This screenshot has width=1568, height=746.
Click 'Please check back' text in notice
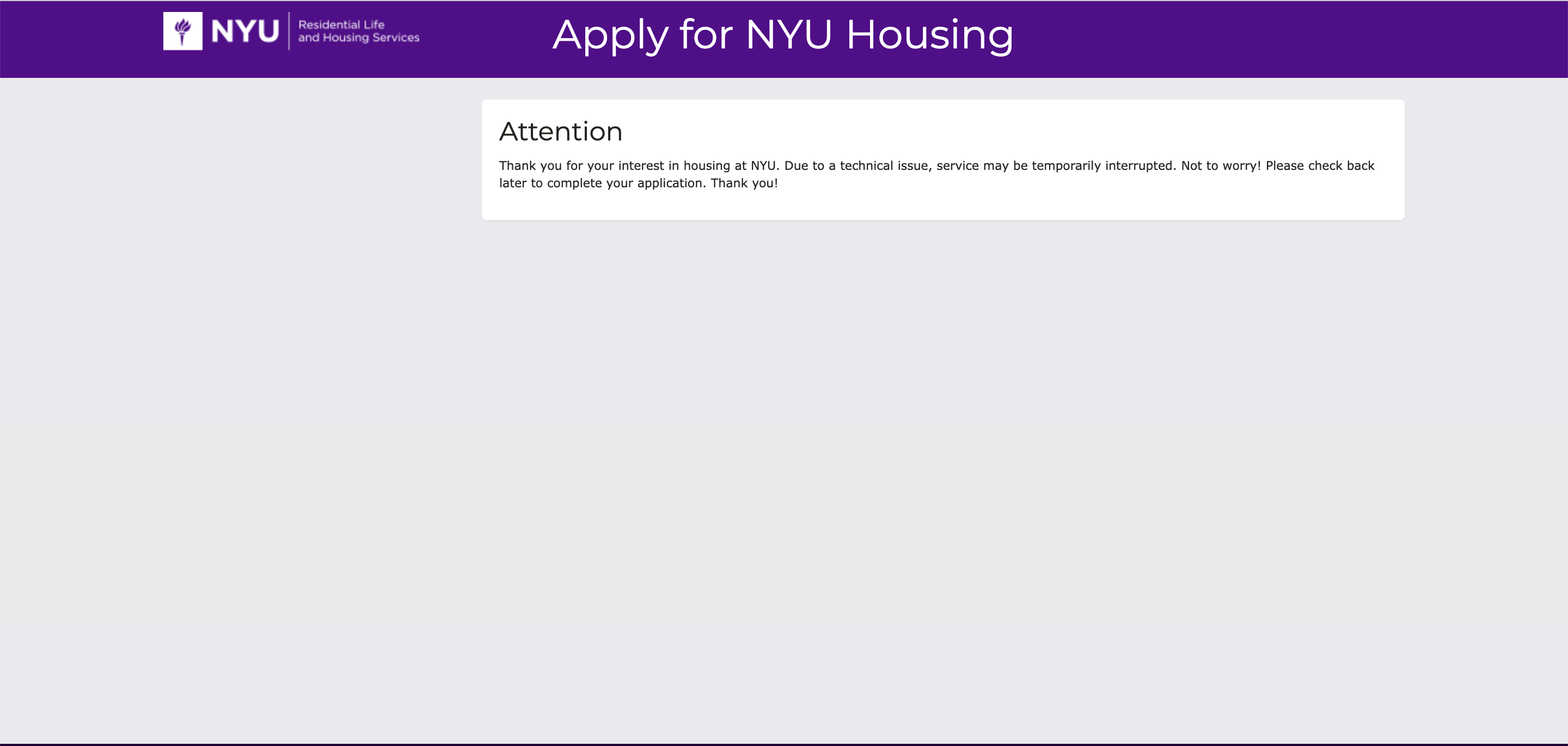pyautogui.click(x=1320, y=166)
